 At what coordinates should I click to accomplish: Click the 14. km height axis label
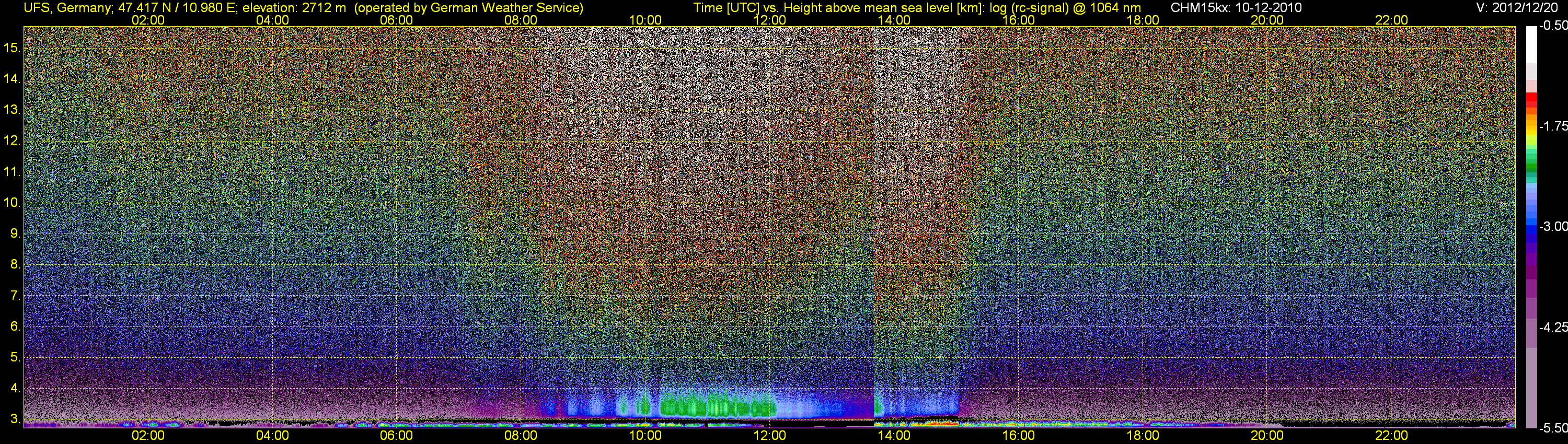coord(12,78)
